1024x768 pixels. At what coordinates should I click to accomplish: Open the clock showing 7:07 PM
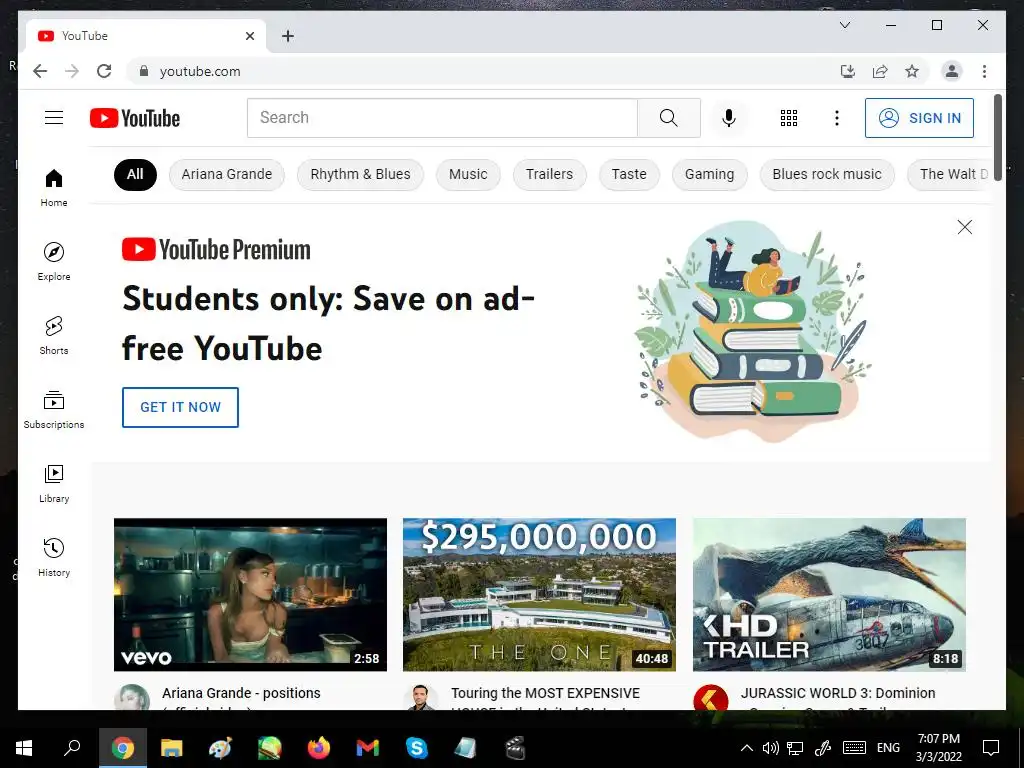coord(938,748)
